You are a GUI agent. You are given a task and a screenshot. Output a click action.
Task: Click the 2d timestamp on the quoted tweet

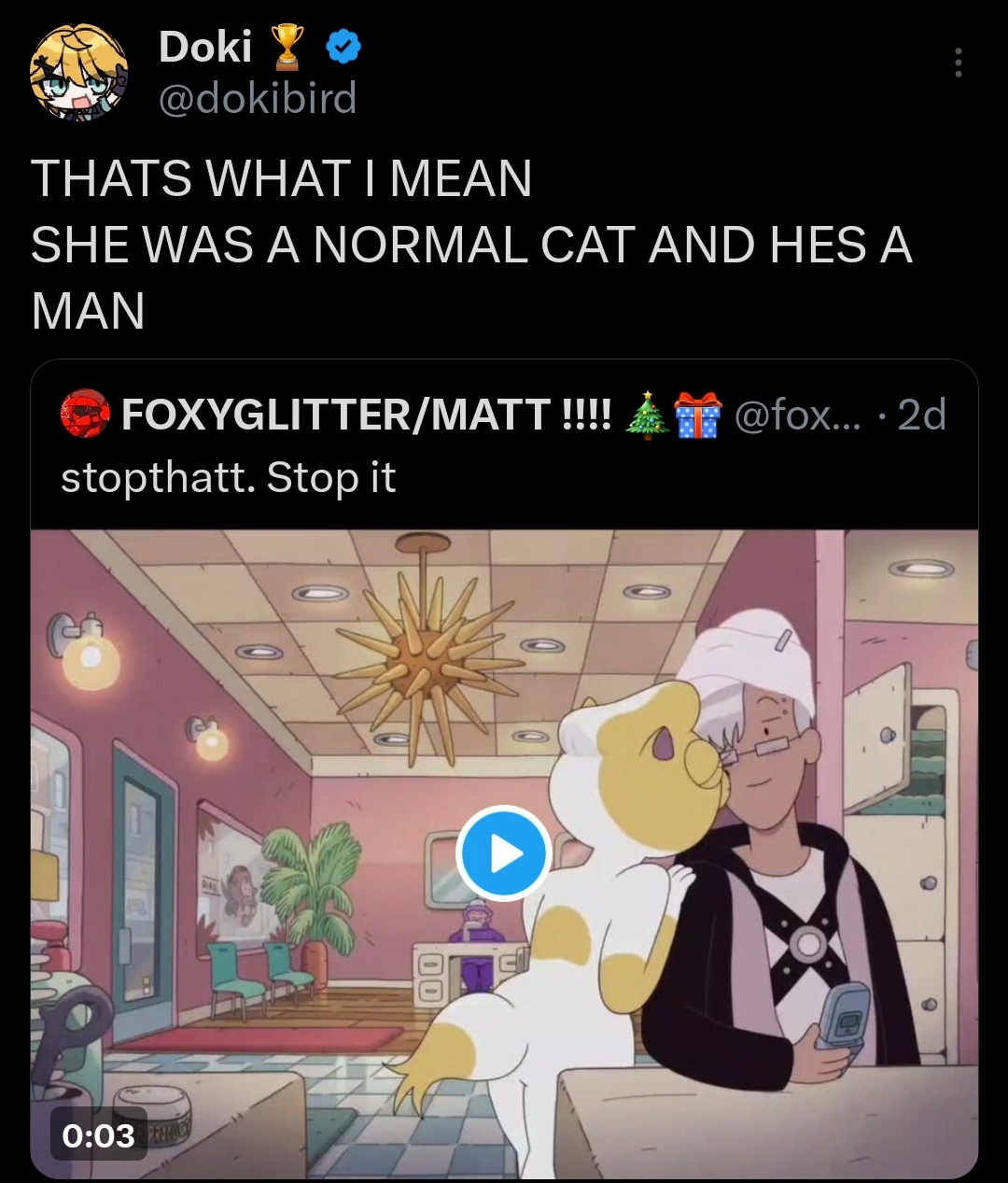[921, 415]
